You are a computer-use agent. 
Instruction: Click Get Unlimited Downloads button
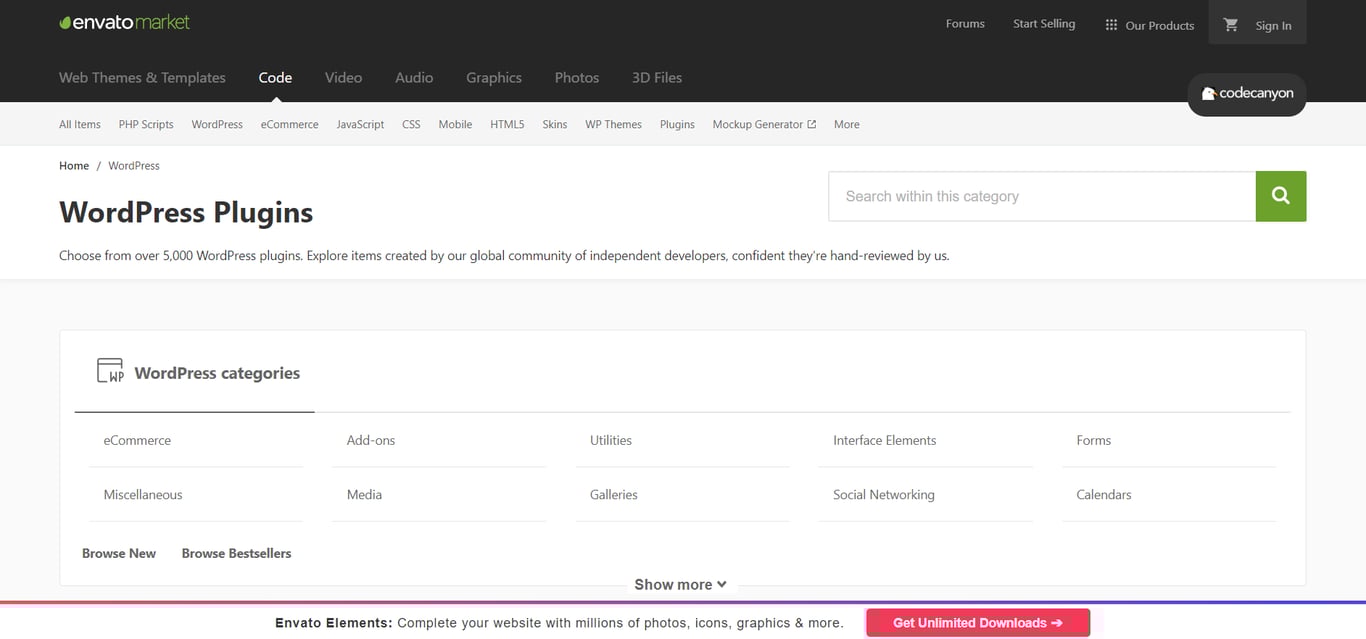[x=977, y=622]
